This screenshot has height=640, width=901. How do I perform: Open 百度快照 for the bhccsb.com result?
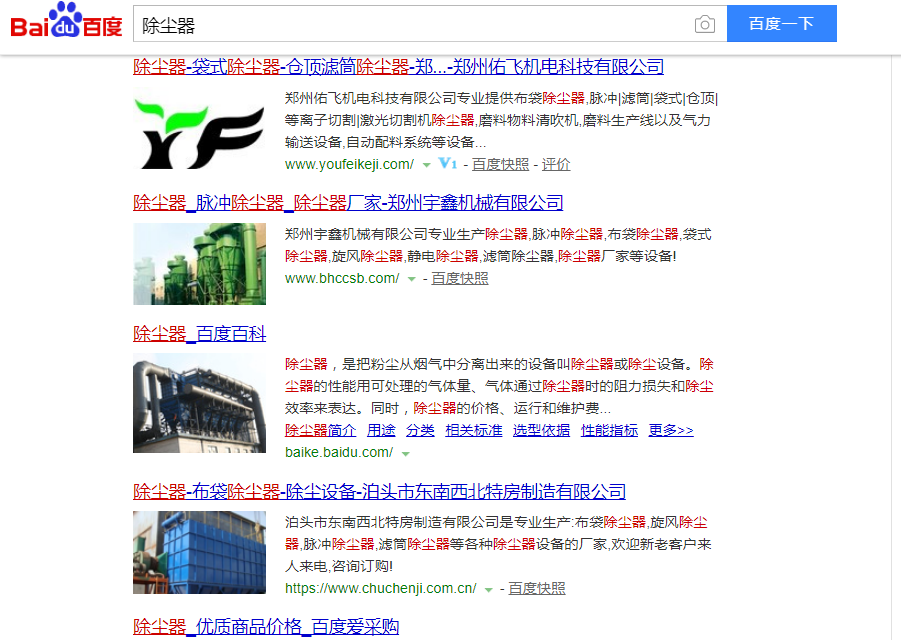coord(460,278)
